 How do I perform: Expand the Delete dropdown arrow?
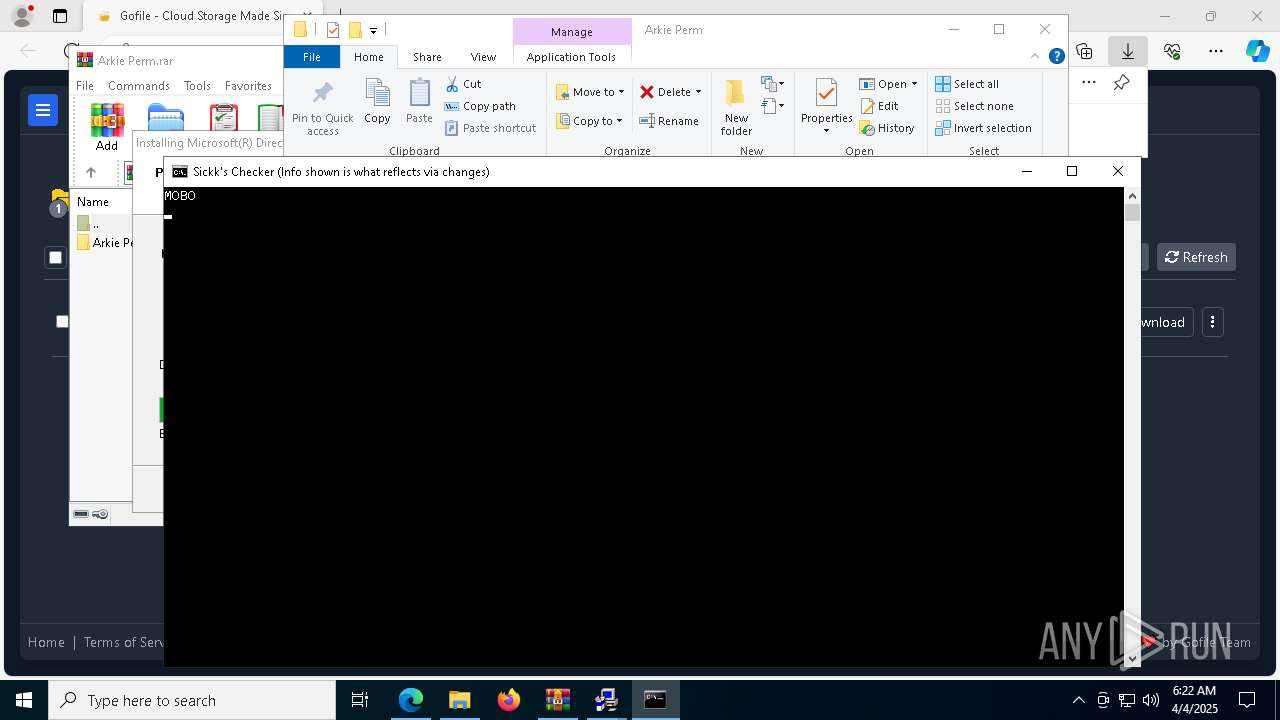pyautogui.click(x=698, y=92)
